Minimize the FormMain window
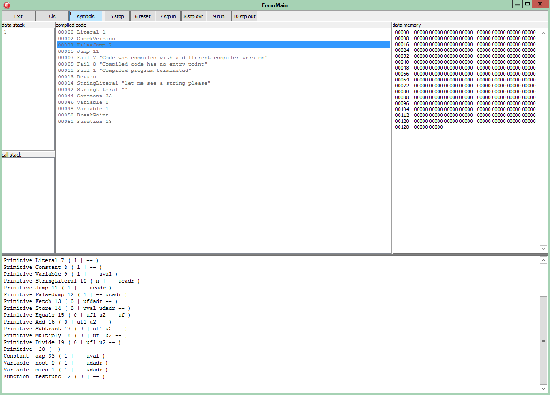The image size is (550, 395). (517, 4)
